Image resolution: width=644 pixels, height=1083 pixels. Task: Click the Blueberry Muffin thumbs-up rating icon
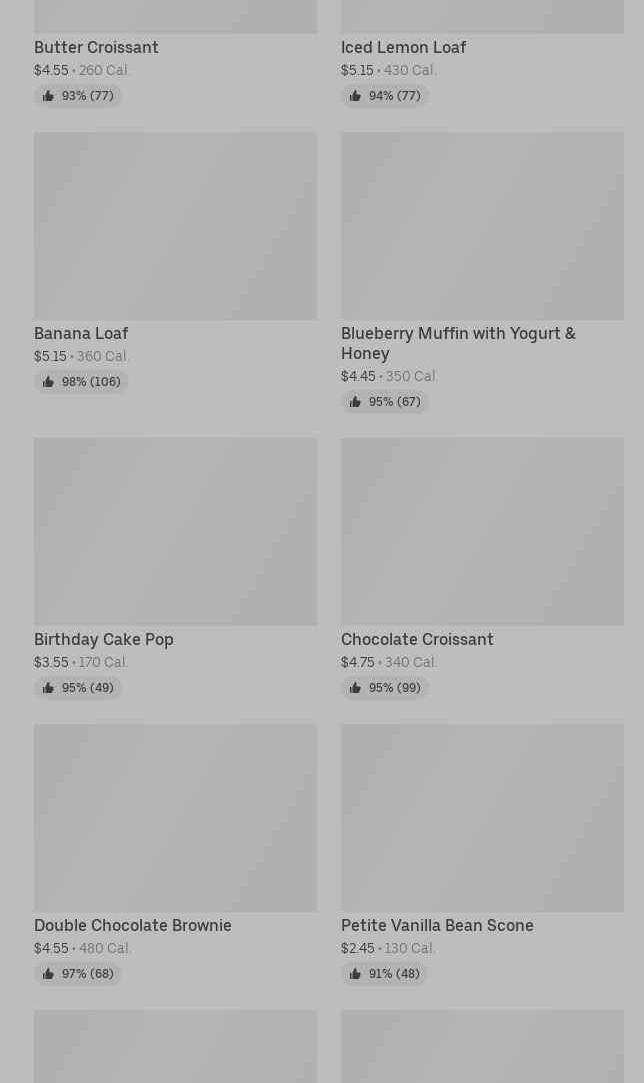pyautogui.click(x=355, y=402)
